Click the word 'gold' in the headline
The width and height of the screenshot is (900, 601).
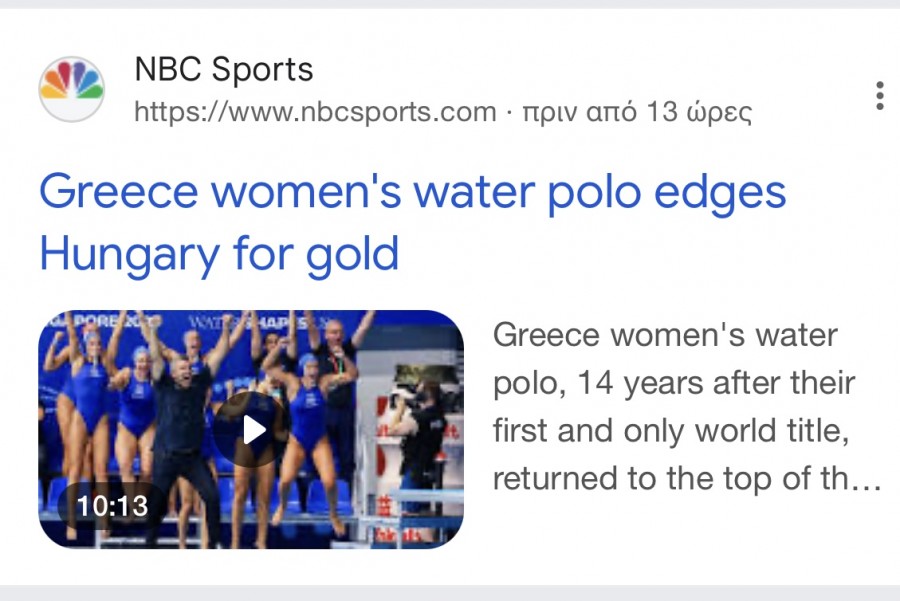(x=352, y=254)
